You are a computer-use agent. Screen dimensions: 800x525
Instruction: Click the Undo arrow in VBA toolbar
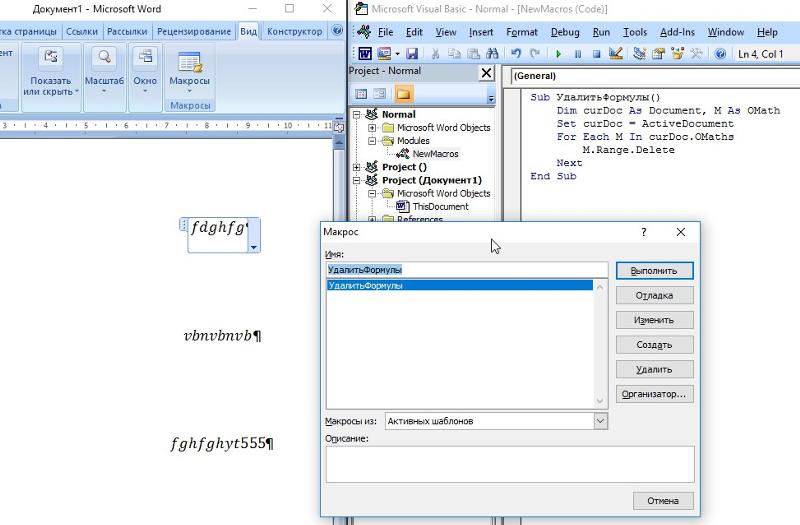click(516, 53)
